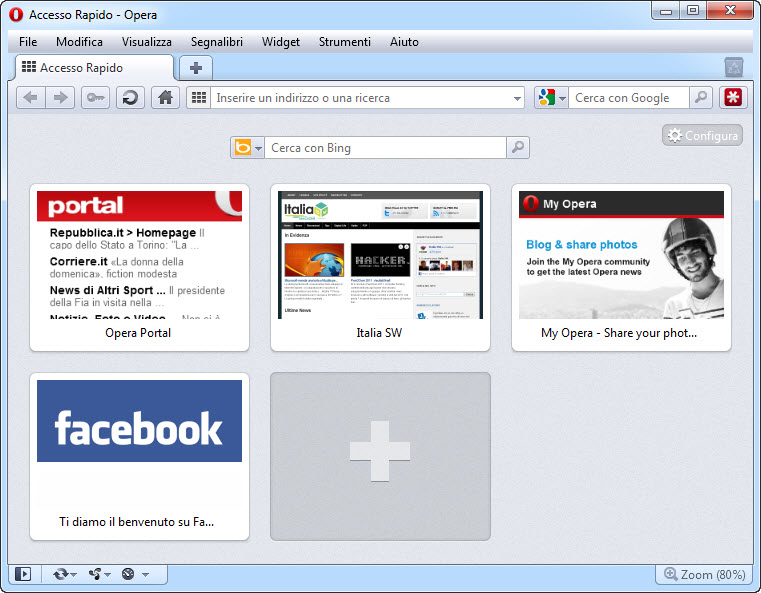Viewport: 761px width, 593px height.
Task: Open Opera Link sync icon in status bar
Action: pyautogui.click(x=61, y=575)
